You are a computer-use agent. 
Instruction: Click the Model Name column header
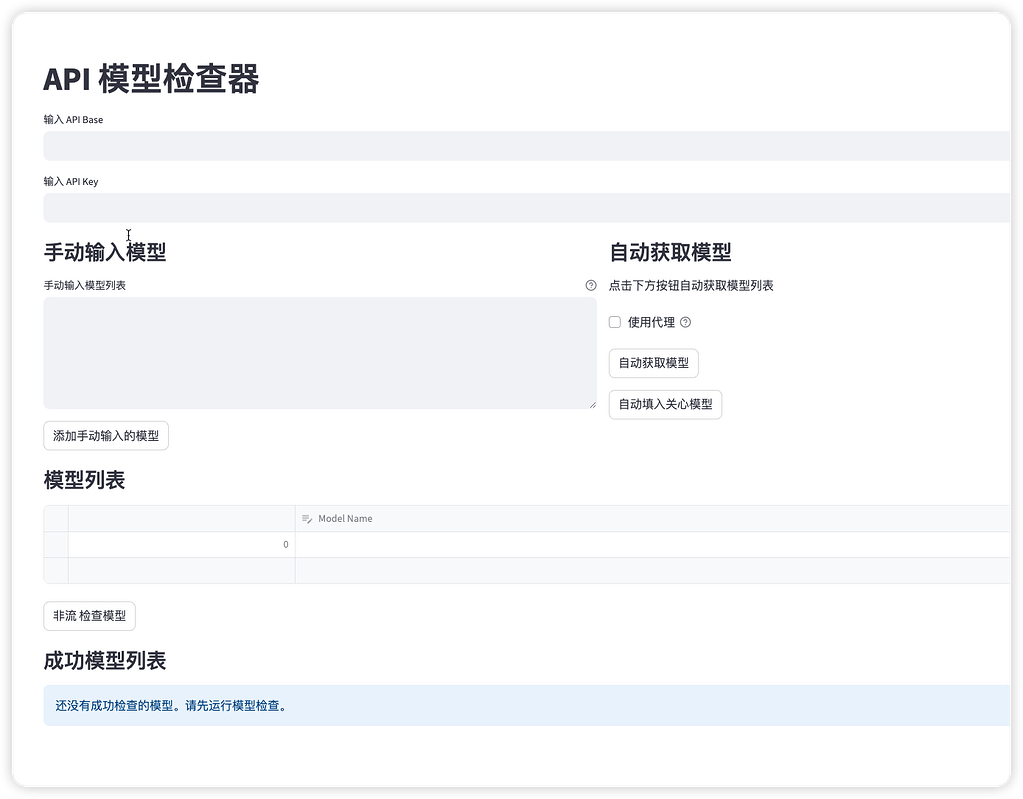[x=652, y=519]
